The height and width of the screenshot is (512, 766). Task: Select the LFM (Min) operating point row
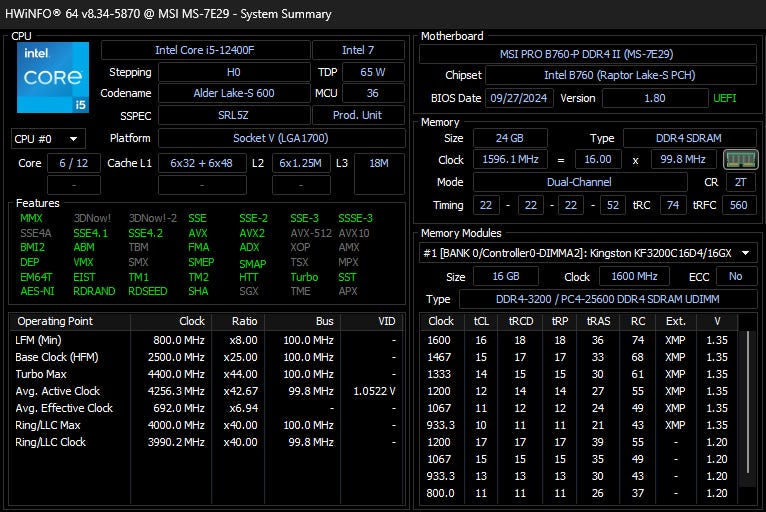207,340
